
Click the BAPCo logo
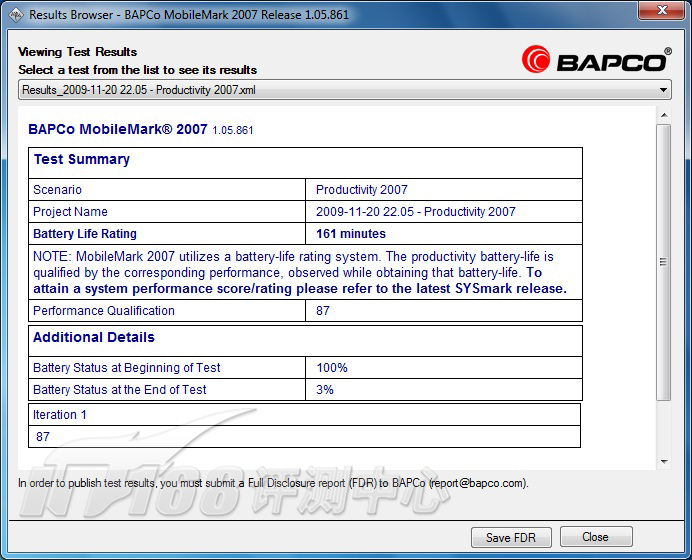596,59
